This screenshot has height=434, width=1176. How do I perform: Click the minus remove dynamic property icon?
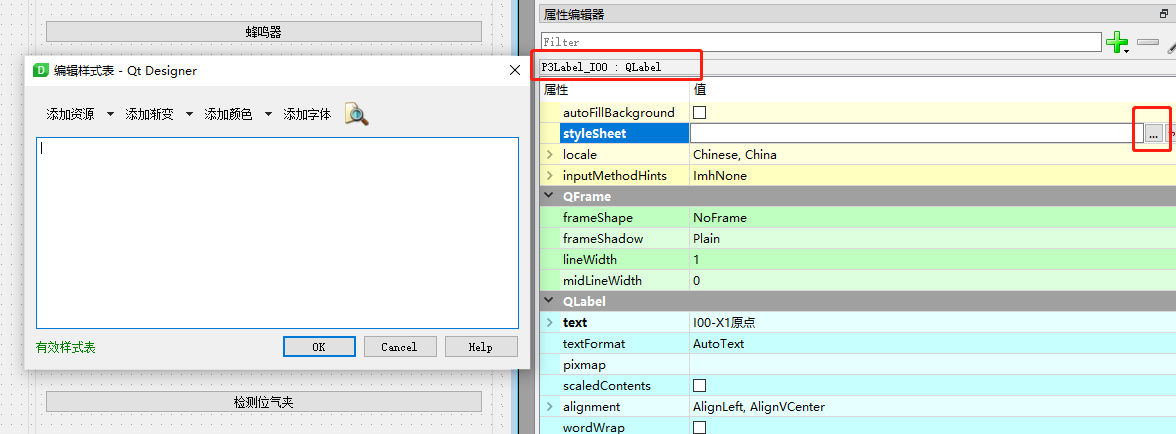pyautogui.click(x=1148, y=43)
